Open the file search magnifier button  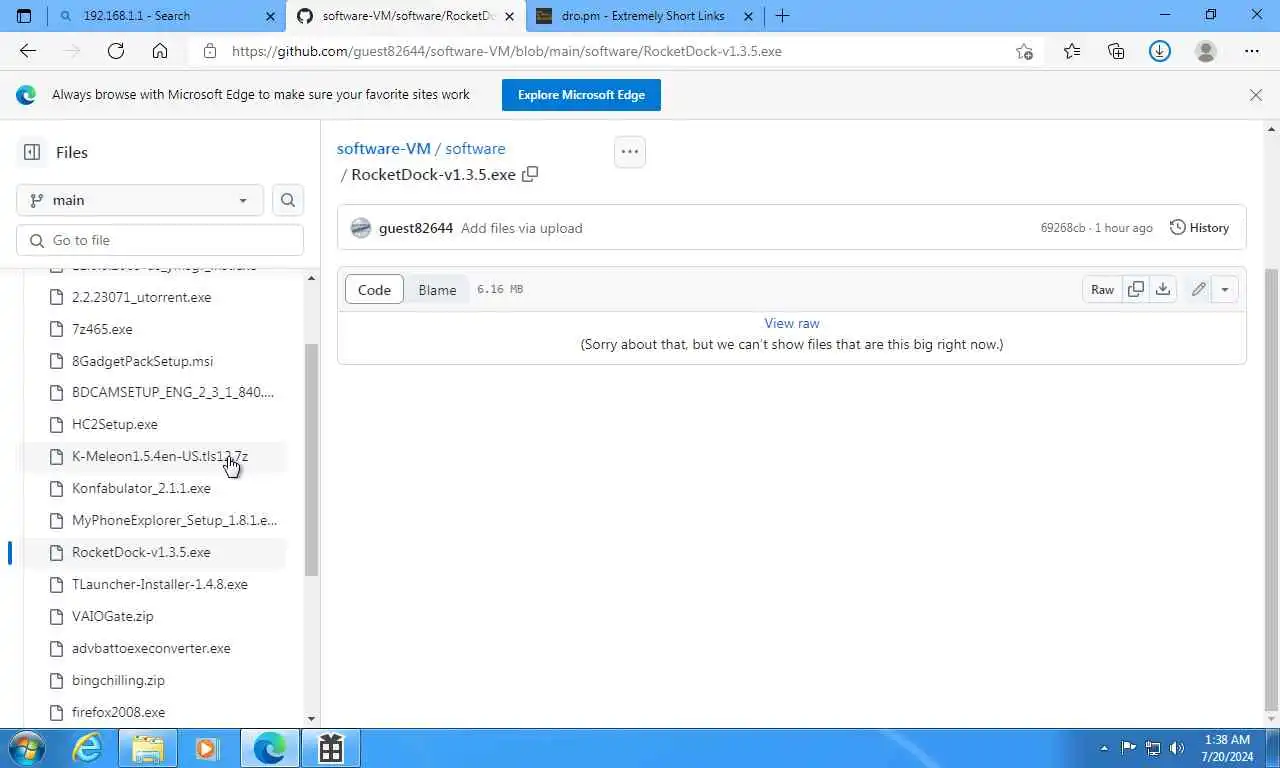[288, 200]
